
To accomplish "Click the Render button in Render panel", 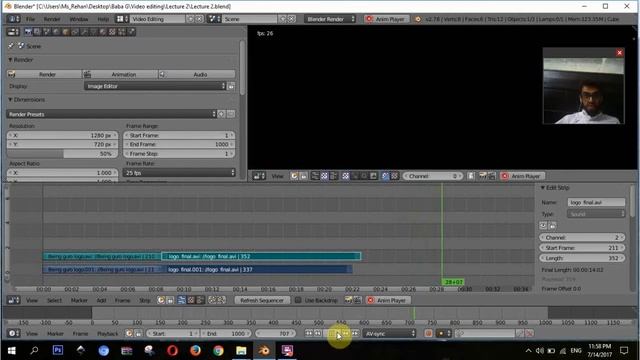I will (44, 74).
